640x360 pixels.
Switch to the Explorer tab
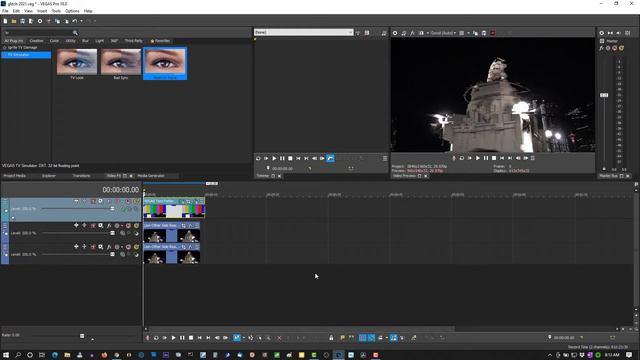tap(49, 176)
